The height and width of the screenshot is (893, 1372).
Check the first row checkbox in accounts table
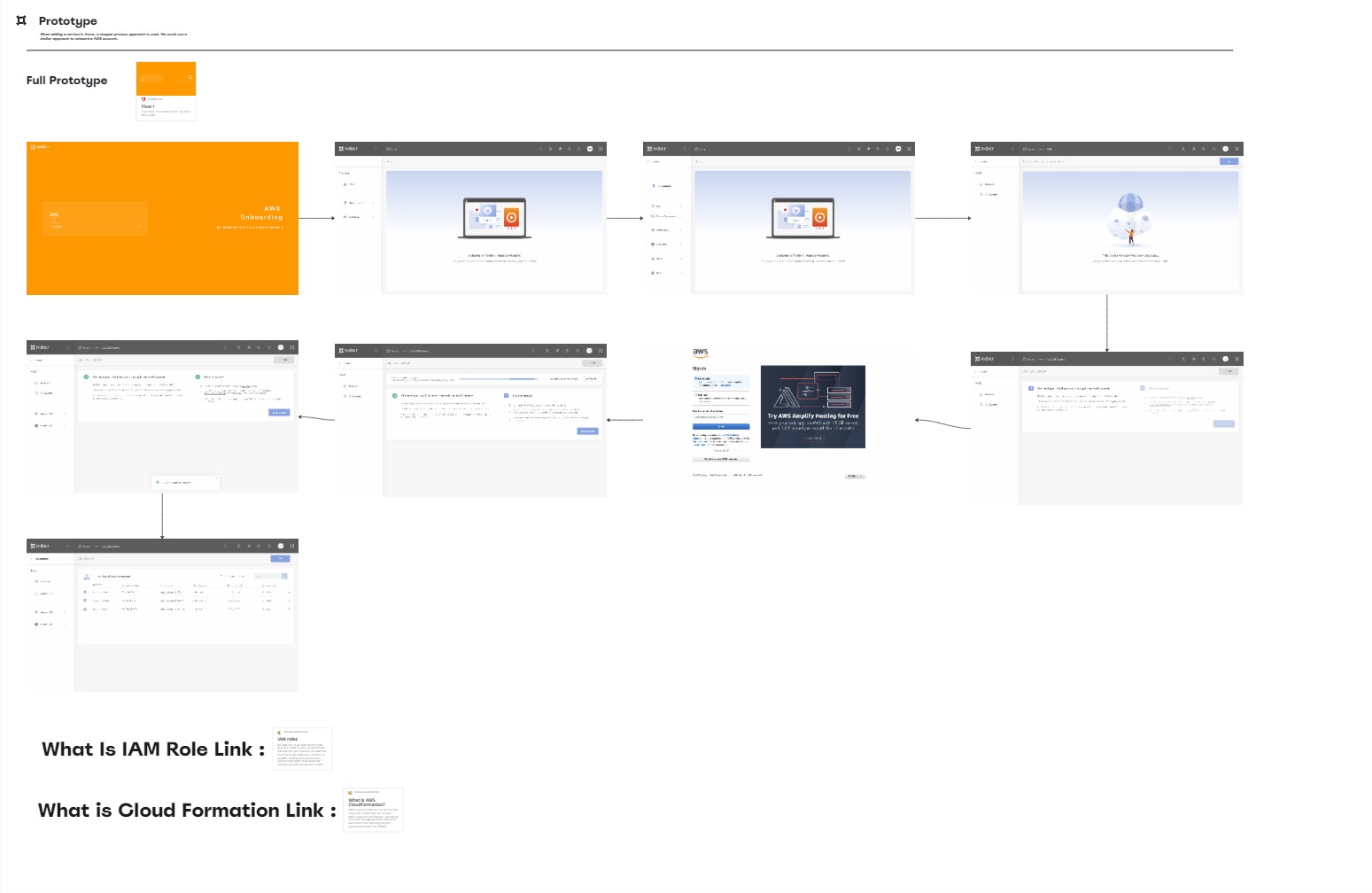point(86,591)
